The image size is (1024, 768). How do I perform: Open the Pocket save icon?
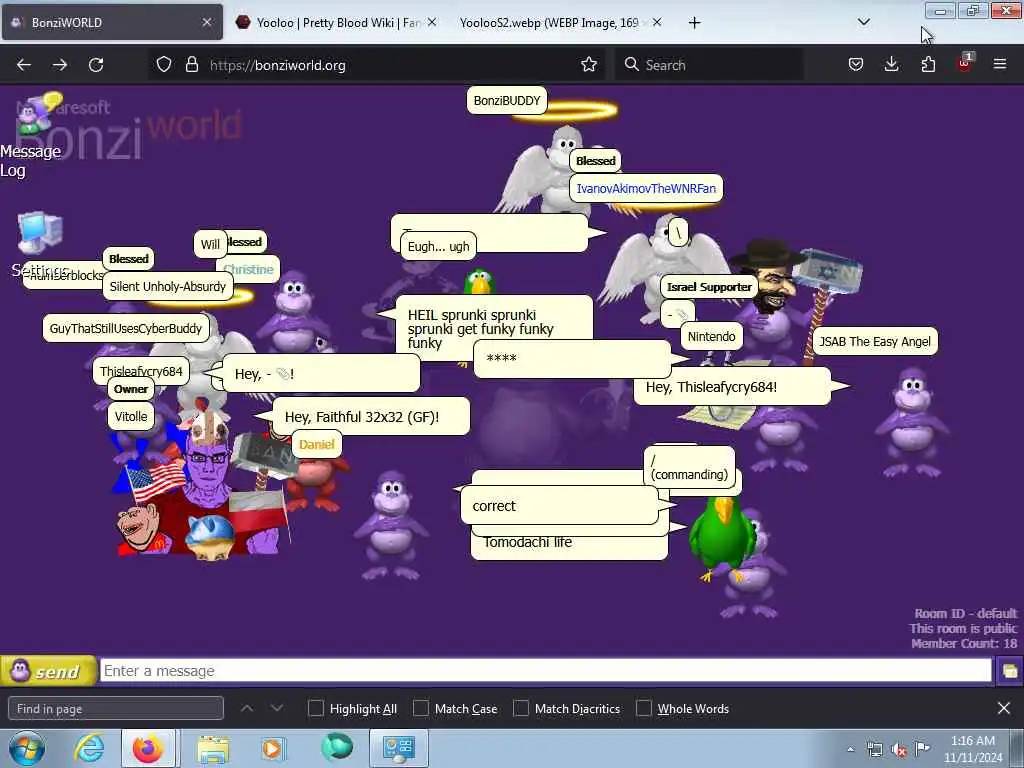coord(856,65)
